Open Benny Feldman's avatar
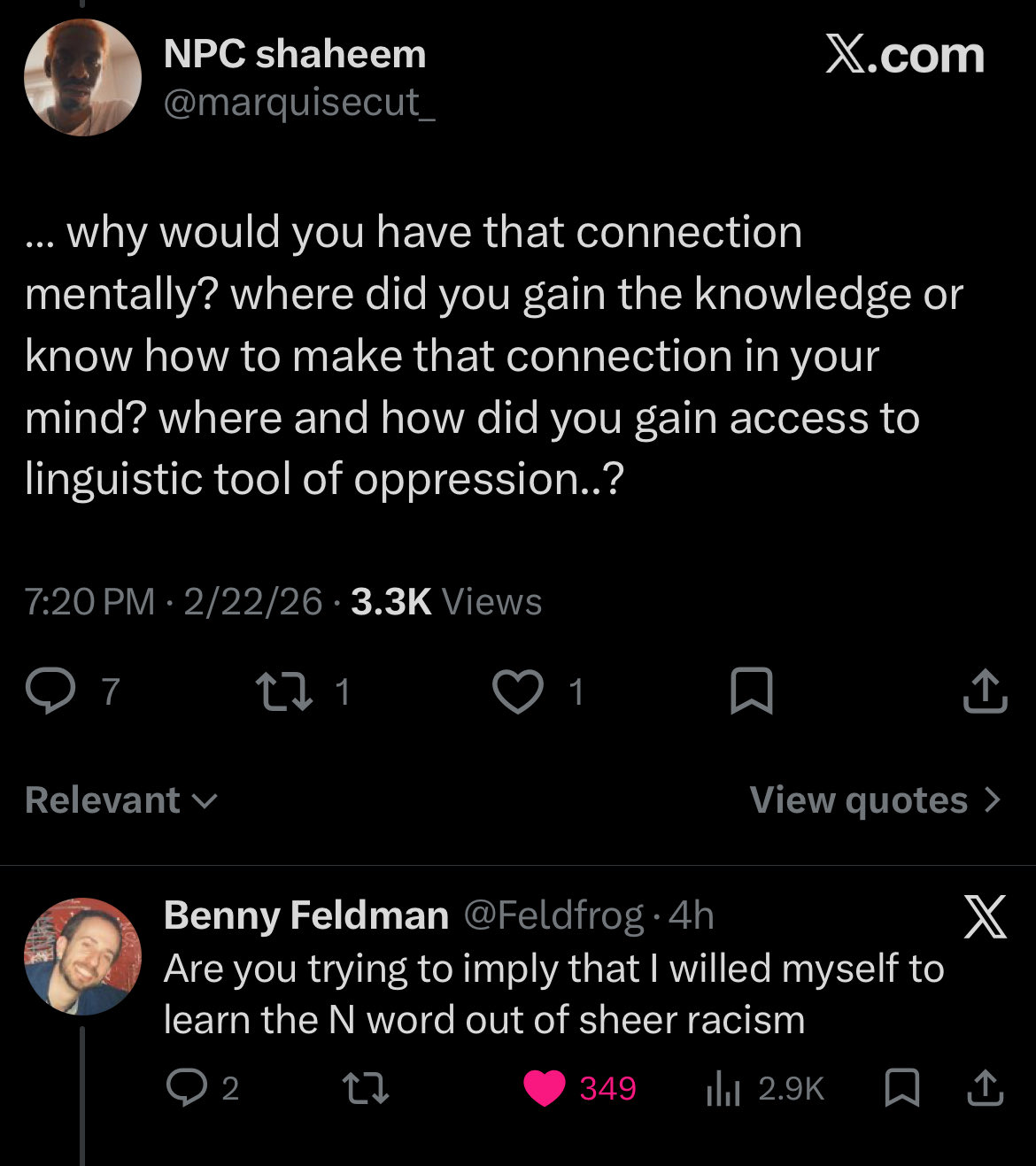 pos(82,956)
